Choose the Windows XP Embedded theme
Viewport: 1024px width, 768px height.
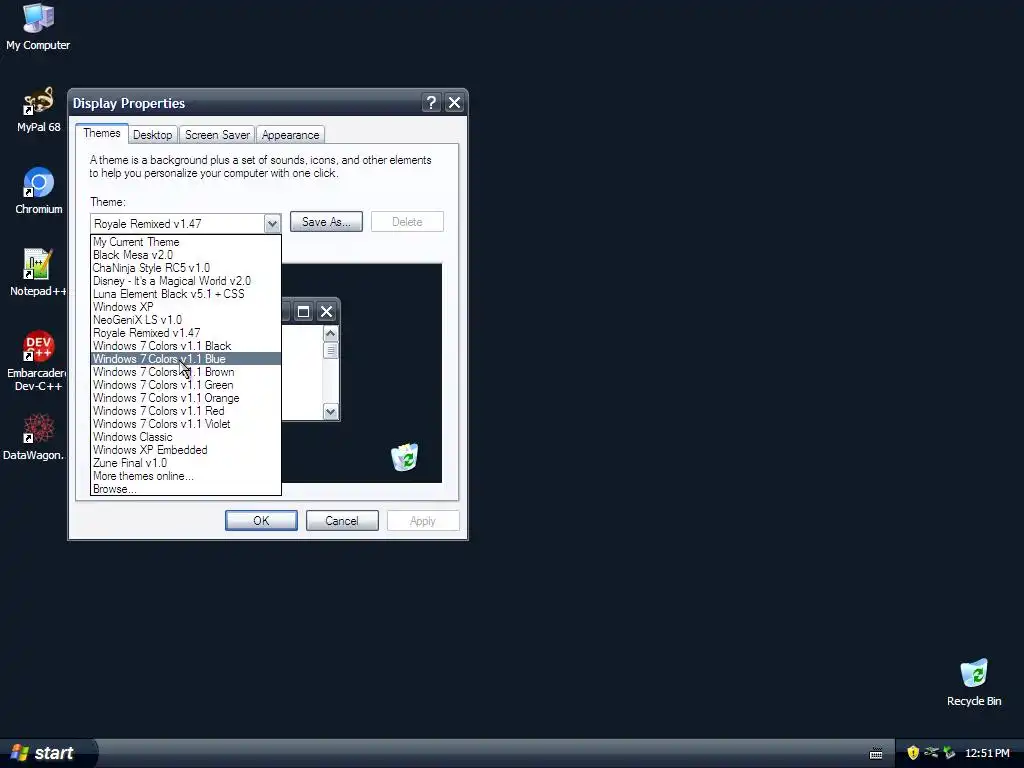[x=186, y=451]
